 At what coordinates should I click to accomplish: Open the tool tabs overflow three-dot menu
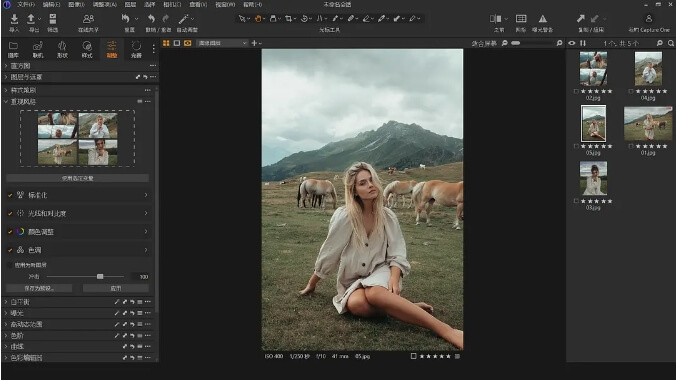(x=153, y=49)
